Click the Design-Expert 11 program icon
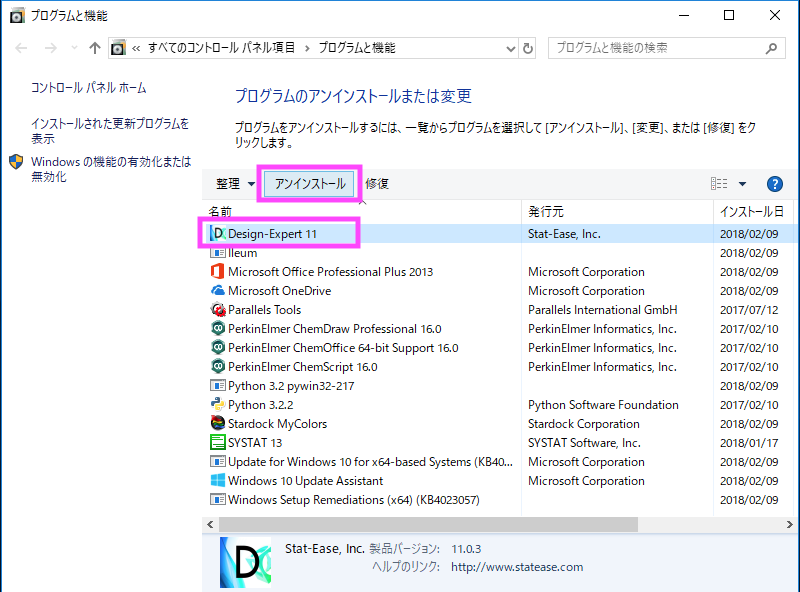 (218, 234)
